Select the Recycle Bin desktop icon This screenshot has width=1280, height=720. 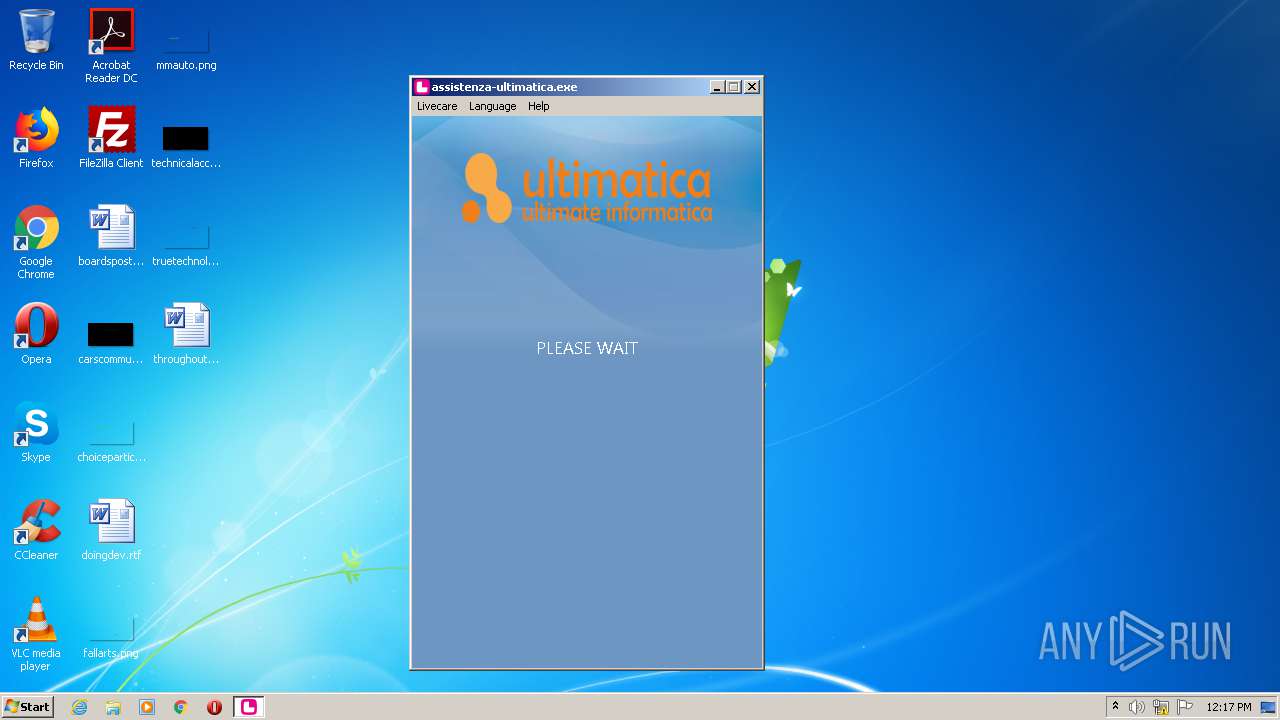(x=36, y=40)
